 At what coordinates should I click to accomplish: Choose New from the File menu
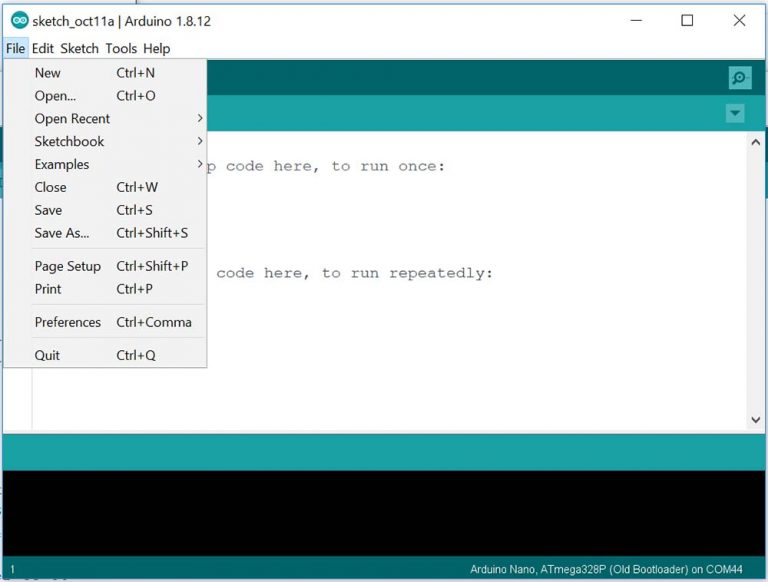tap(105, 73)
